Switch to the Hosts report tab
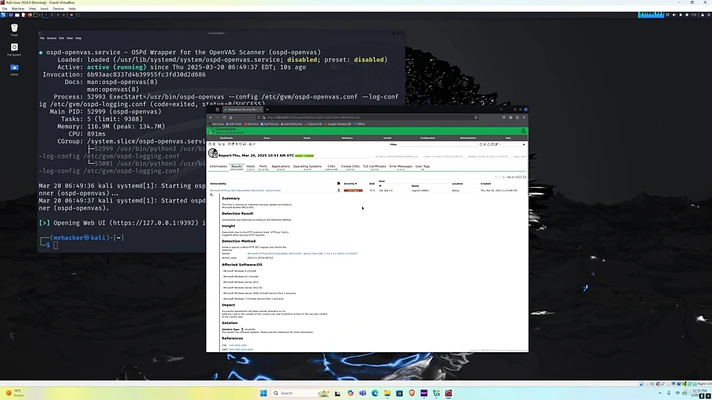Image resolution: width=712 pixels, height=400 pixels. 249,166
